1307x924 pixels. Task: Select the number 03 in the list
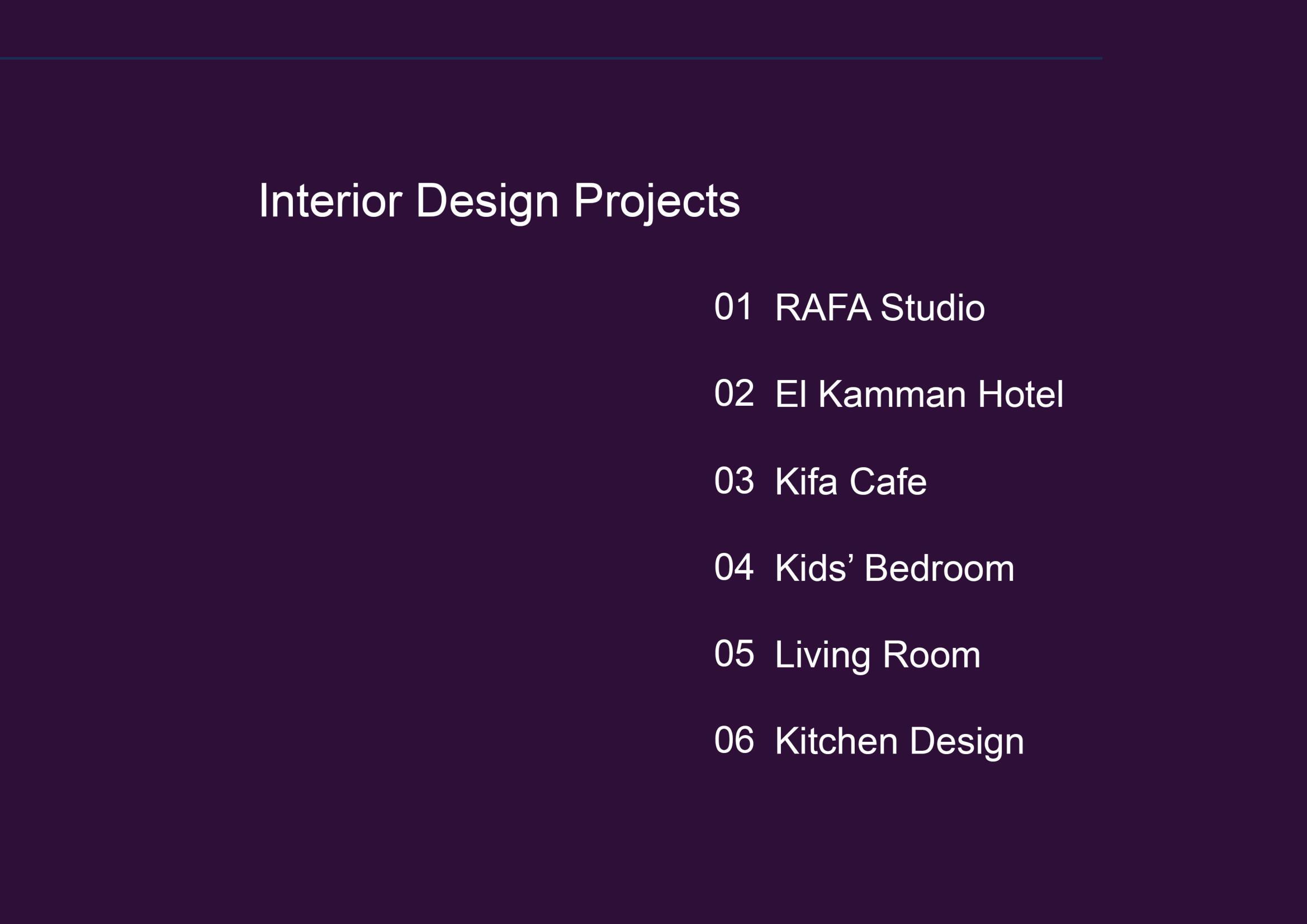coord(734,481)
